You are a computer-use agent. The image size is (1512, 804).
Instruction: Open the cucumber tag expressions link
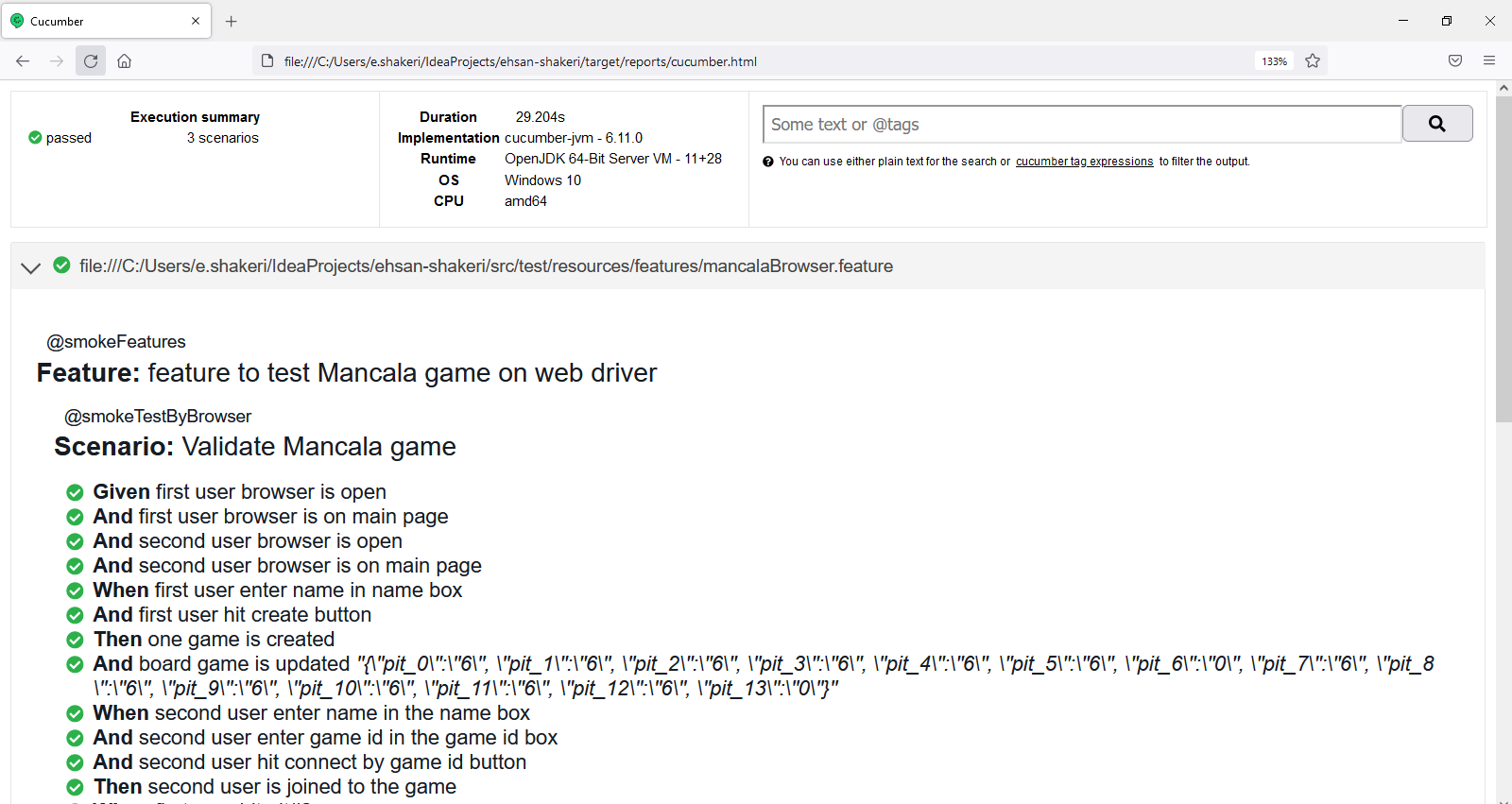1084,162
